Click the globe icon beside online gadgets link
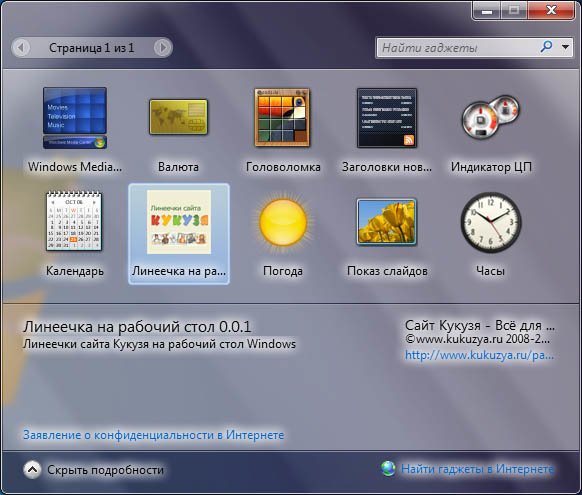This screenshot has width=582, height=495. 388,468
